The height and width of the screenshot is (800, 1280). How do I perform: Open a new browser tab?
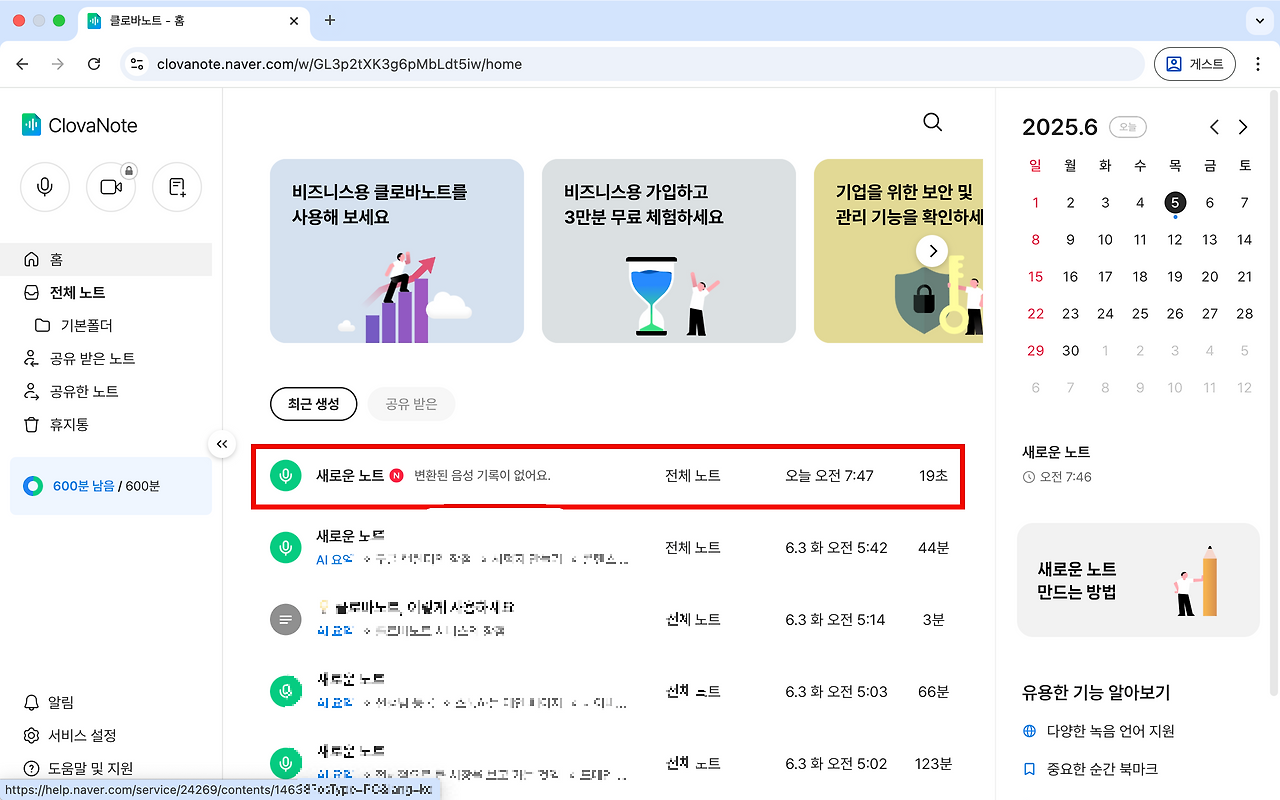330,20
